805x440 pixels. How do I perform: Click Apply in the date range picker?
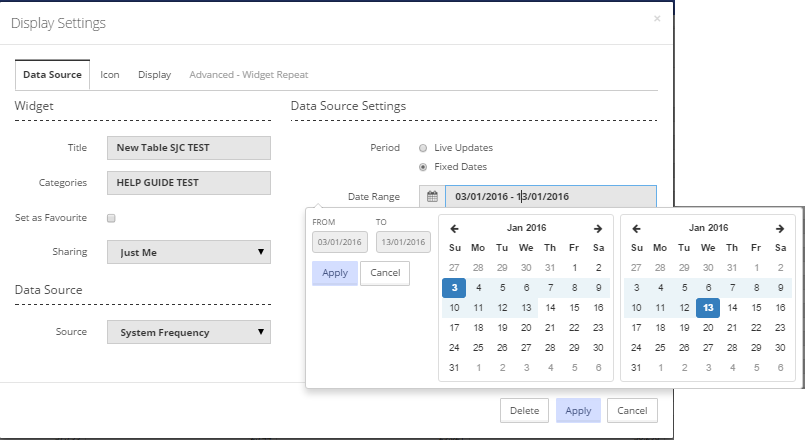(334, 273)
